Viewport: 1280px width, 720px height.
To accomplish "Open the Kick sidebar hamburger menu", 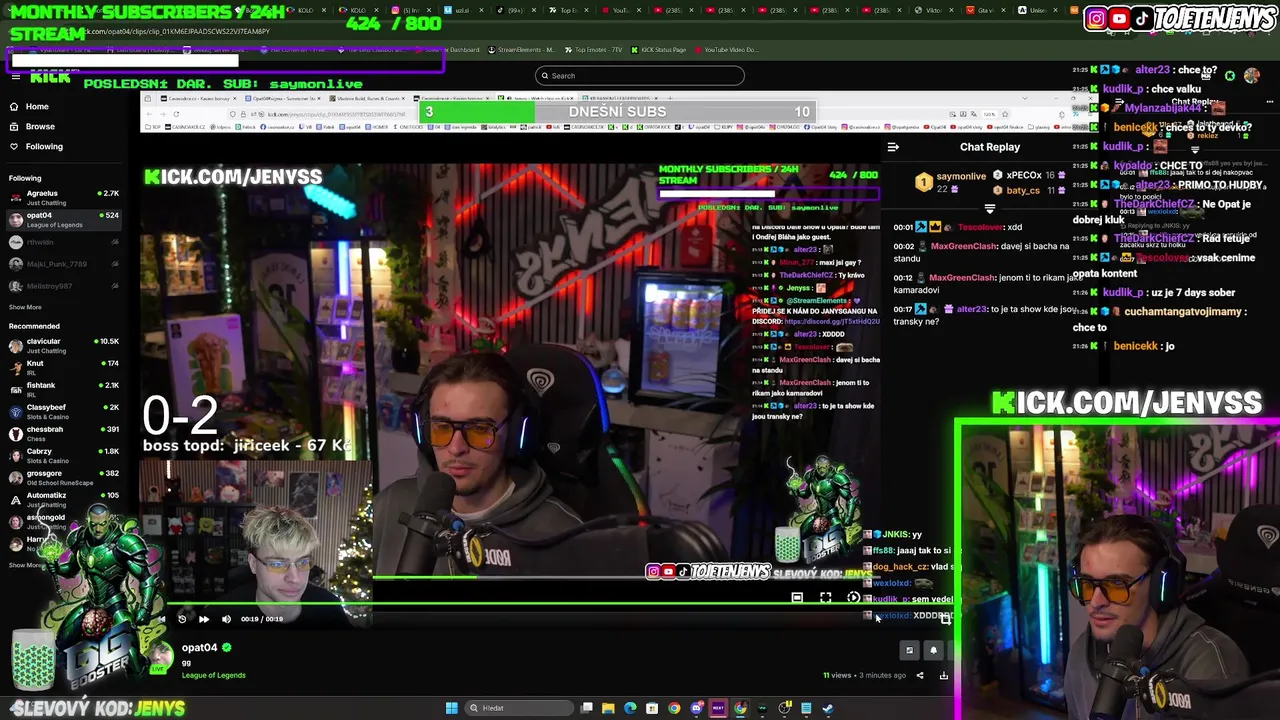I will (14, 76).
